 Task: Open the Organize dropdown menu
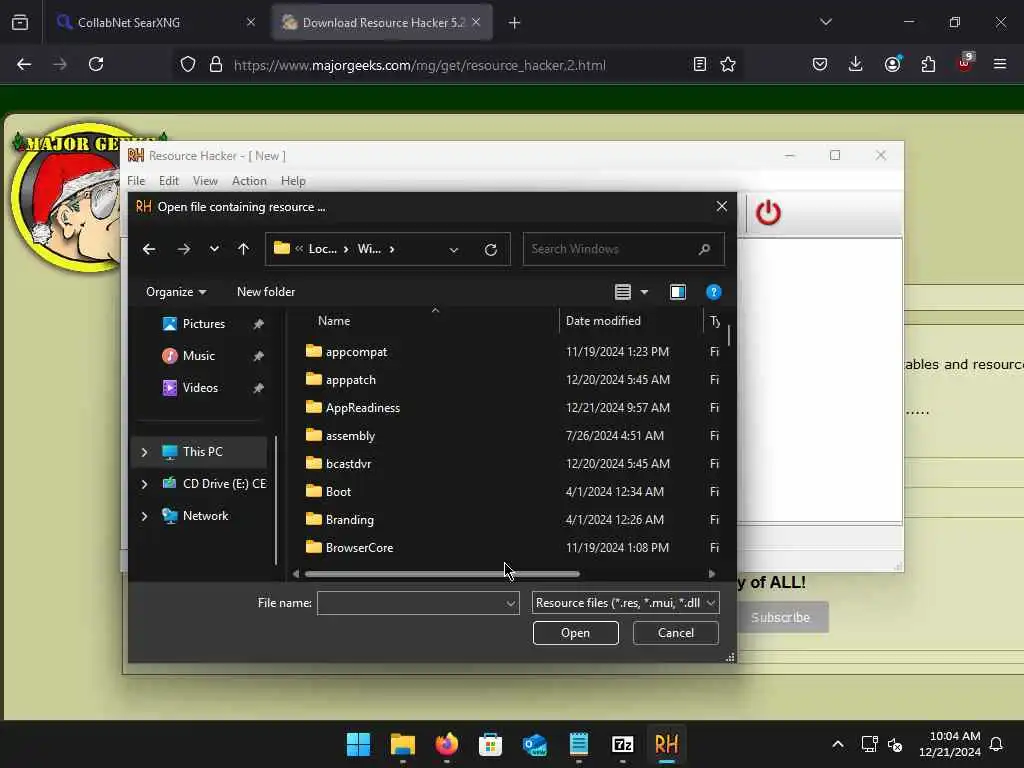[x=176, y=292]
